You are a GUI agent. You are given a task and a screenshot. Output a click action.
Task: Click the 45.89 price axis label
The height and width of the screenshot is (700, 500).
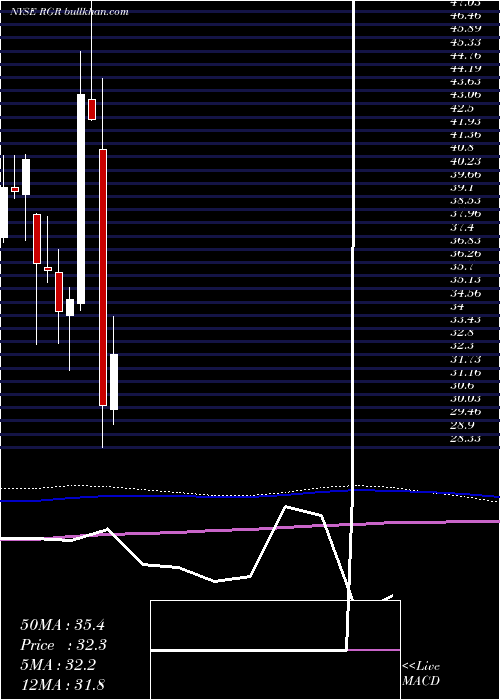point(467,29)
